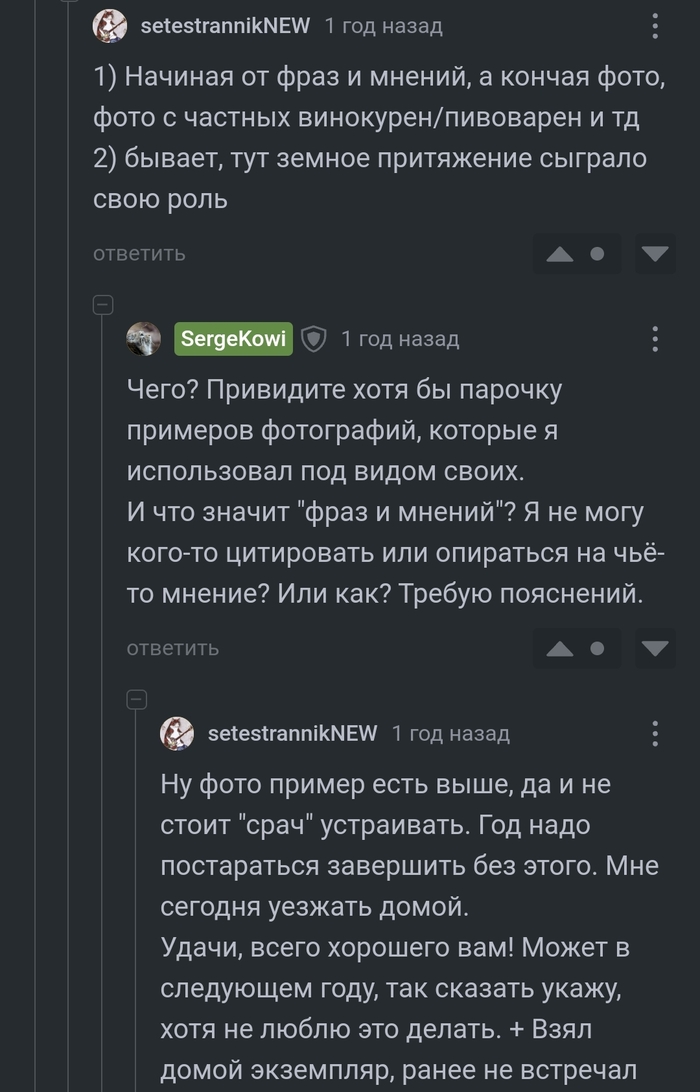Click the rating dot on the topmost comment
700x1092 pixels.
tap(598, 254)
